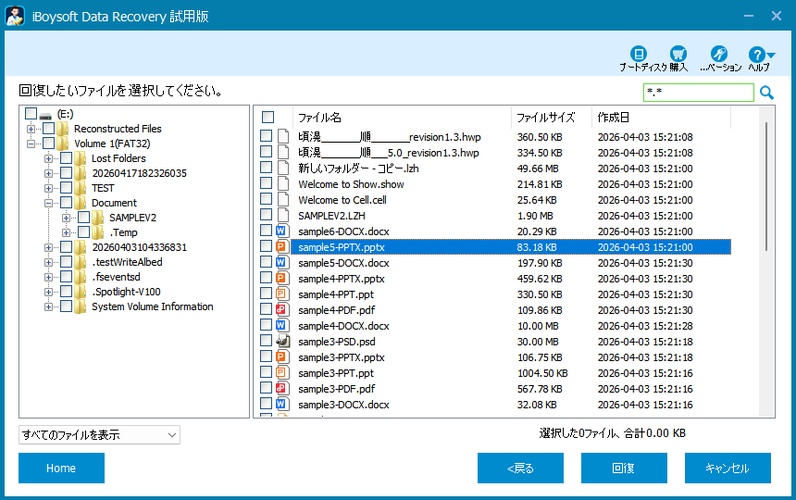The width and height of the screenshot is (796, 500).
Task: Click the Word icon of sample6-DOCX.docx
Action: point(282,231)
